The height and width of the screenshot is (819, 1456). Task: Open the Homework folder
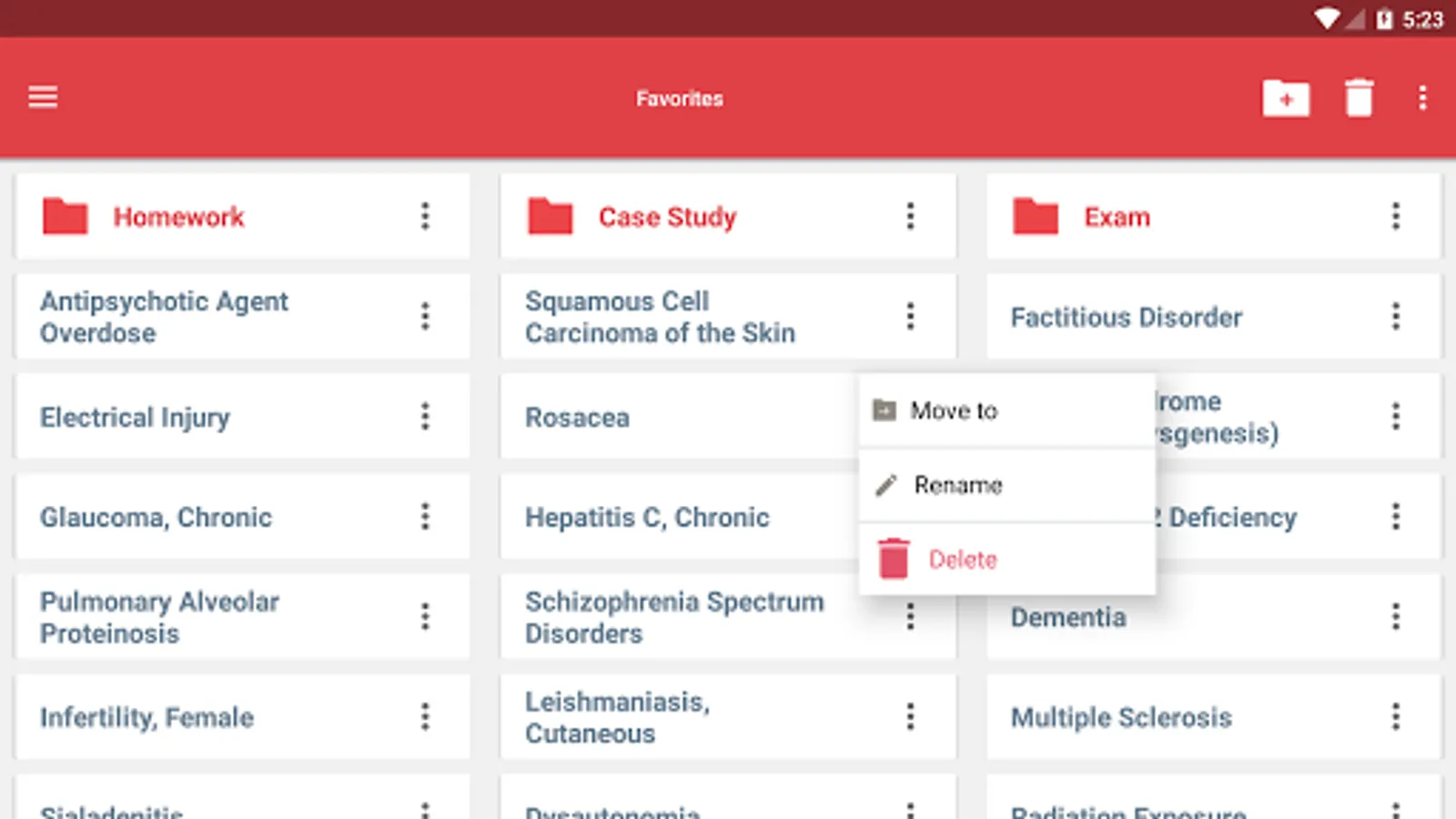[178, 217]
